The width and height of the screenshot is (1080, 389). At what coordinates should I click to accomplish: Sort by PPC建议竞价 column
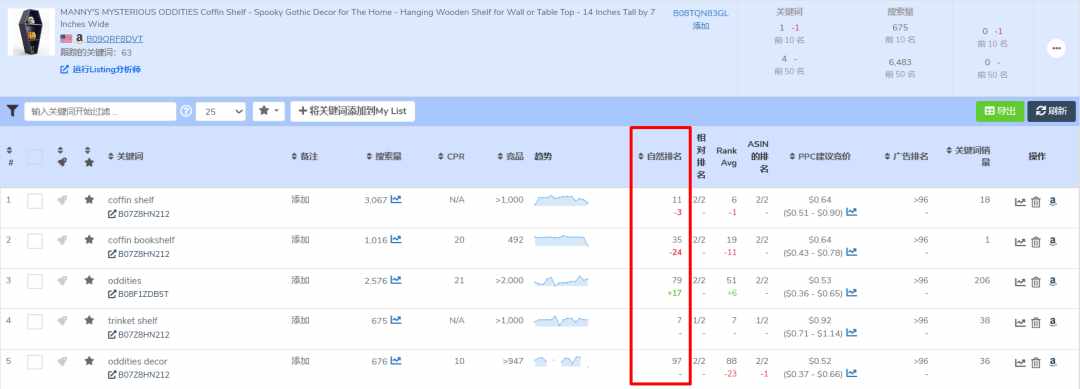820,157
